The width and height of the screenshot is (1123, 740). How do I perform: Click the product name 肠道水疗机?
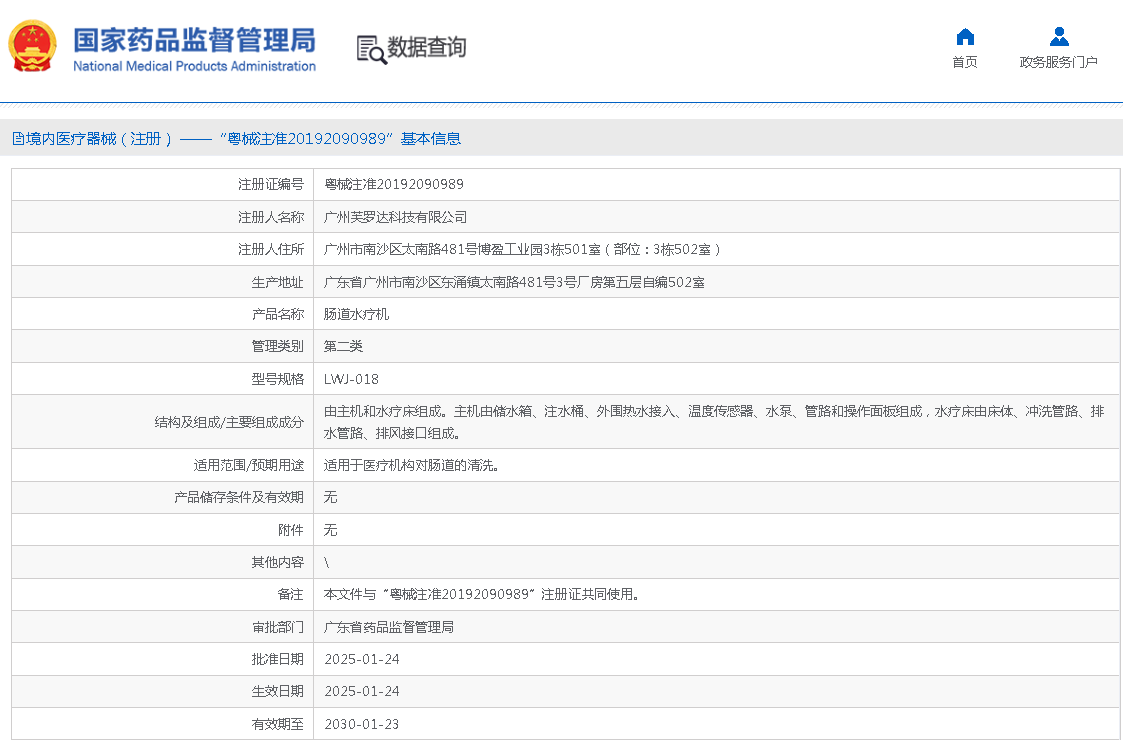(356, 314)
